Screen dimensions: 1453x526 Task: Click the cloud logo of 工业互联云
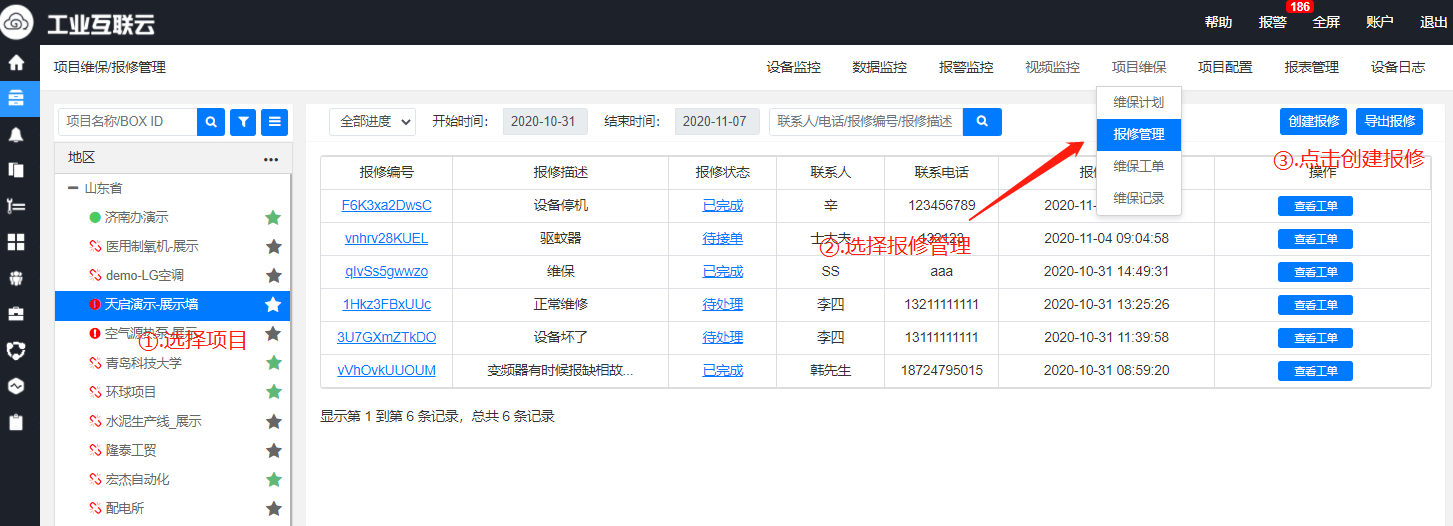pos(19,22)
